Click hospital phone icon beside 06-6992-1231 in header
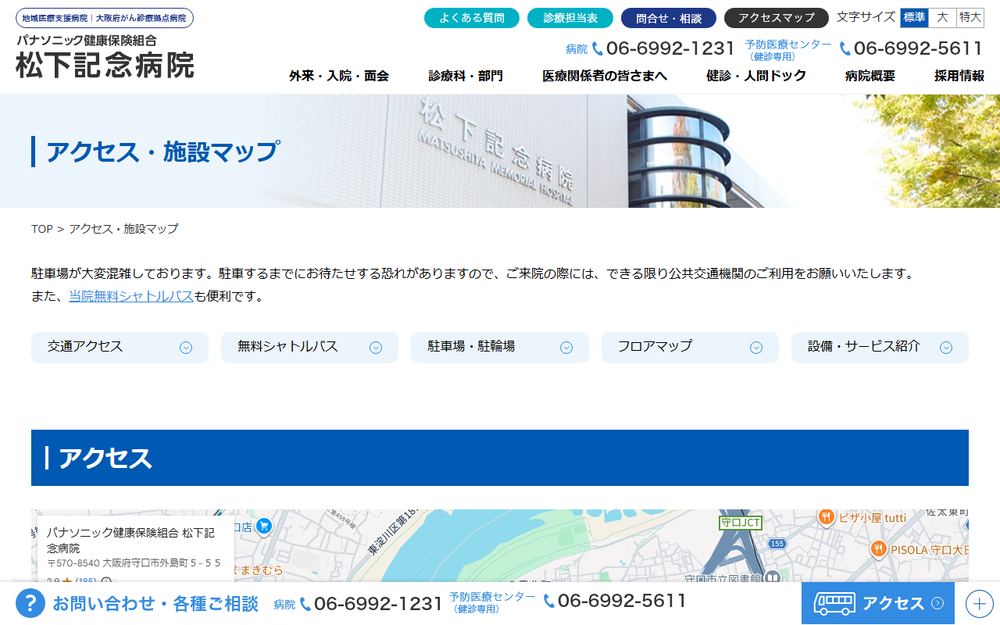1000x625 pixels. coord(597,48)
